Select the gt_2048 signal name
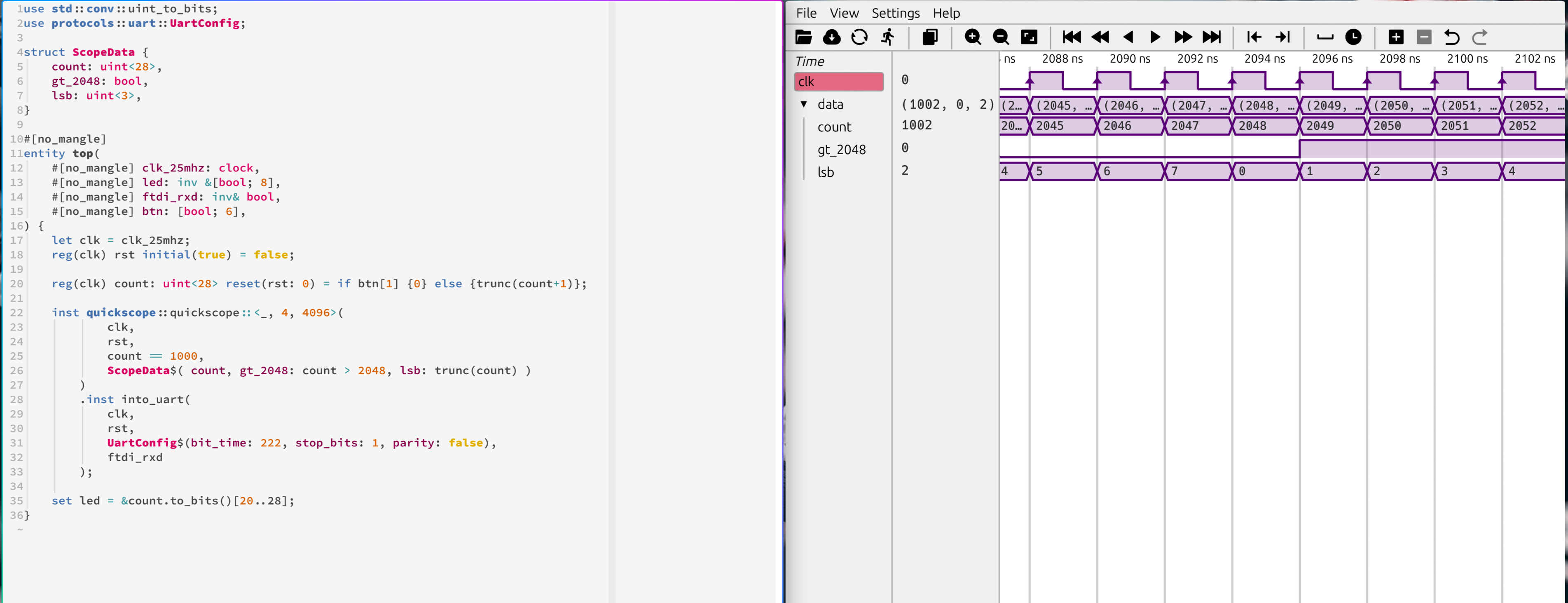The image size is (1568, 603). [x=841, y=149]
